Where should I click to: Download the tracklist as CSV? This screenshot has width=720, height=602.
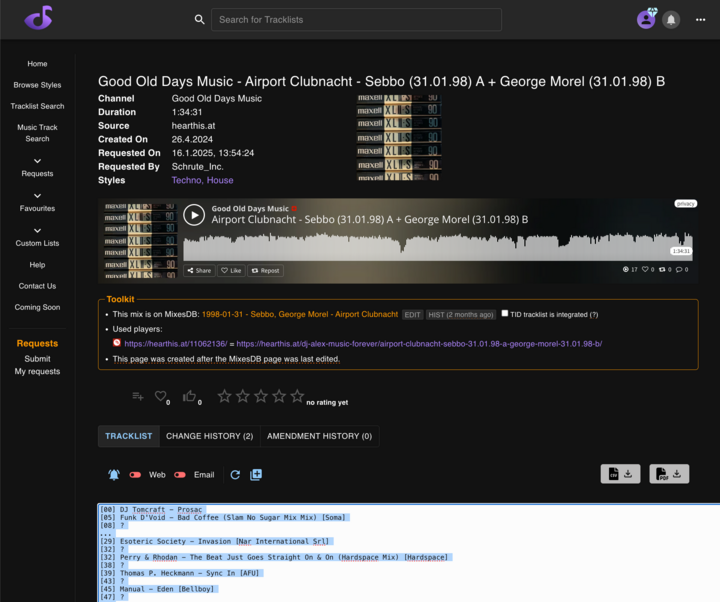pos(620,474)
